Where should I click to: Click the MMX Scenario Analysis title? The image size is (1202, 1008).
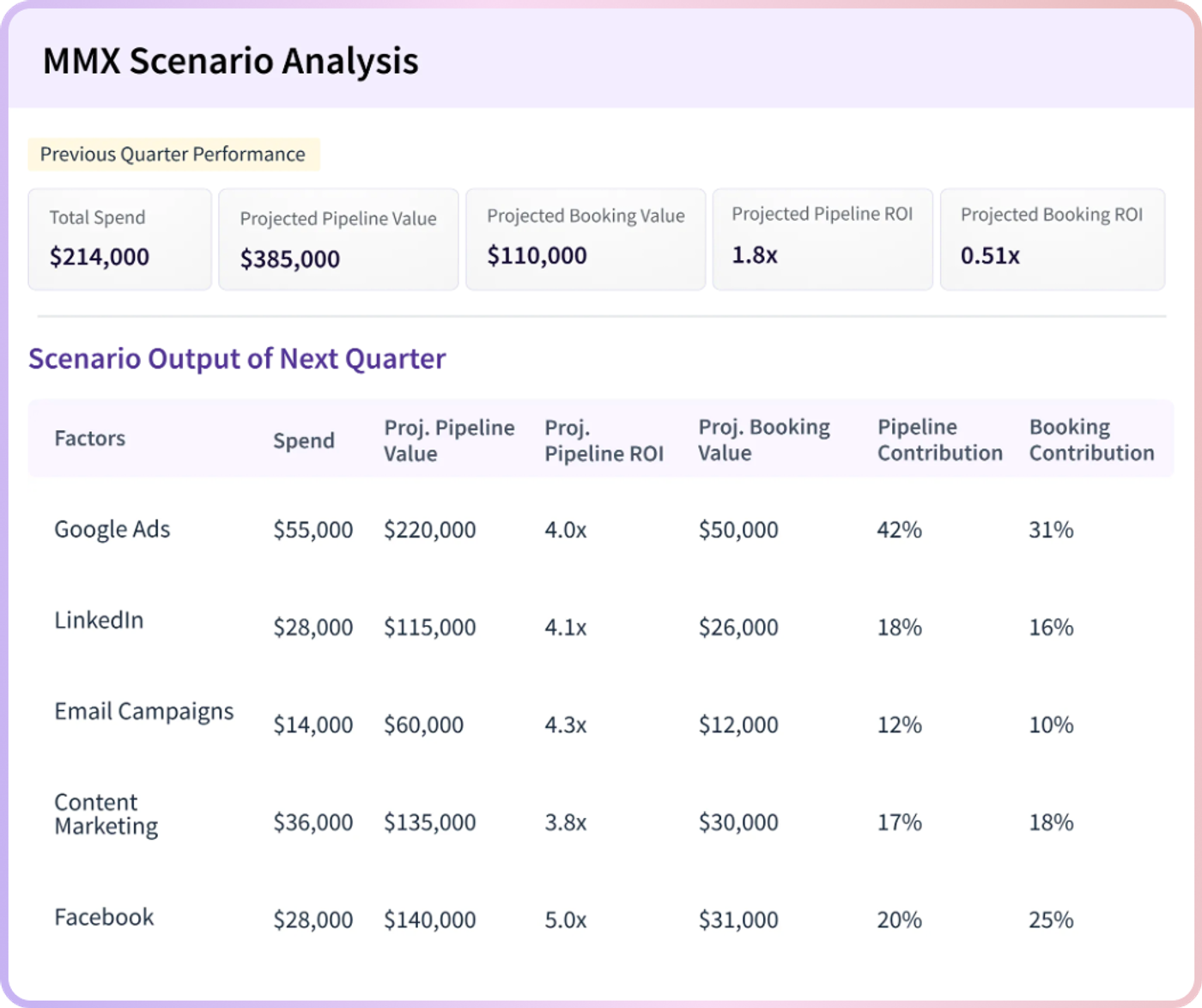coord(230,61)
